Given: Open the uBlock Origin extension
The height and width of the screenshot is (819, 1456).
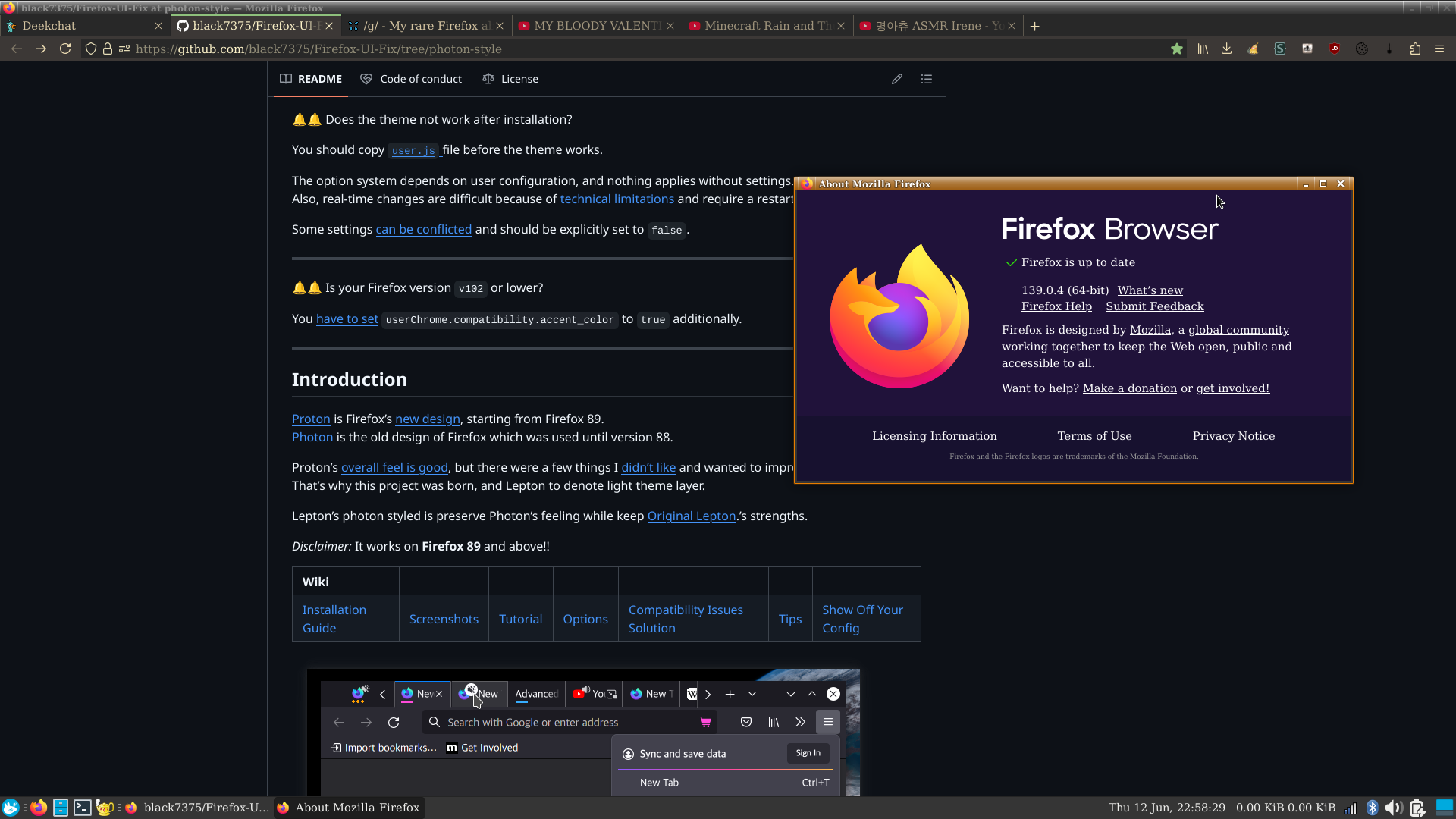Looking at the screenshot, I should [1335, 49].
